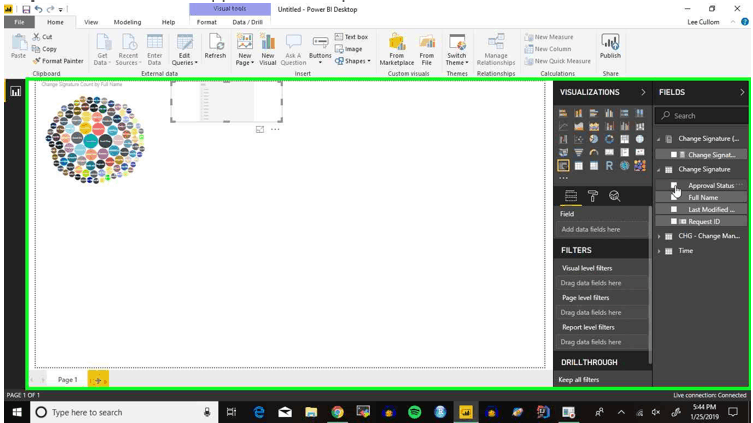Click the bubble chart visual on canvas
Image resolution: width=753 pixels, height=423 pixels.
point(95,140)
